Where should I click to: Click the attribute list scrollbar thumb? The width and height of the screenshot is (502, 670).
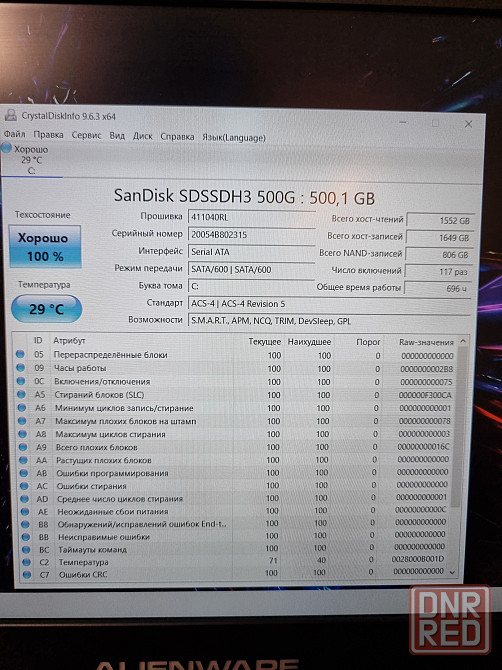(459, 427)
